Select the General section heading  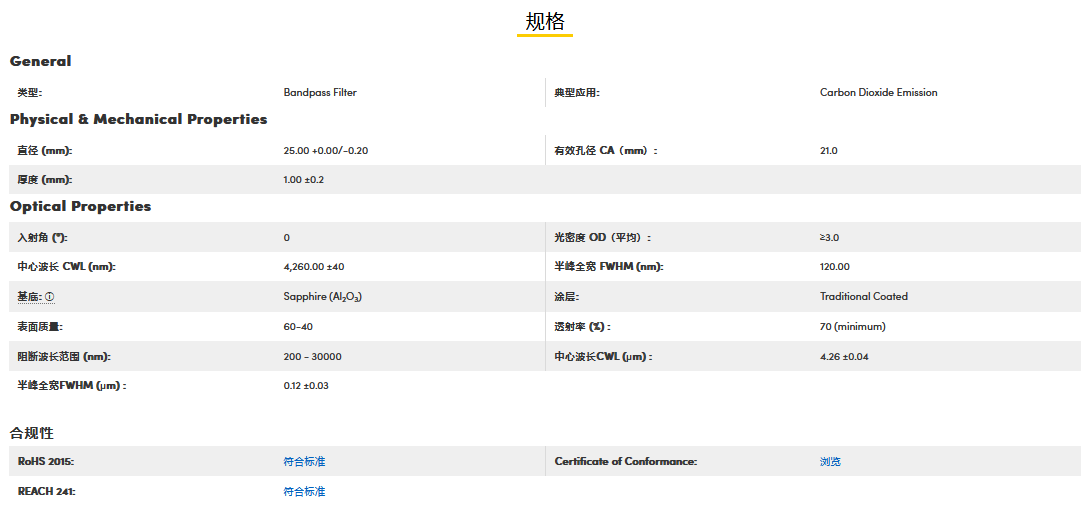41,61
